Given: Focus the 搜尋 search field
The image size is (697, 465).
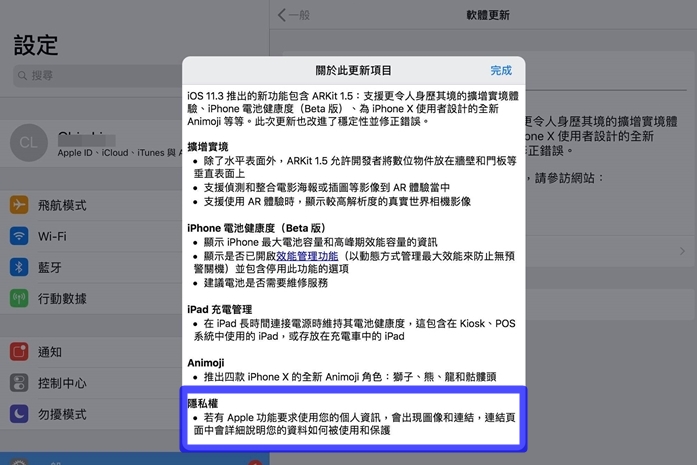Looking at the screenshot, I should point(90,76).
